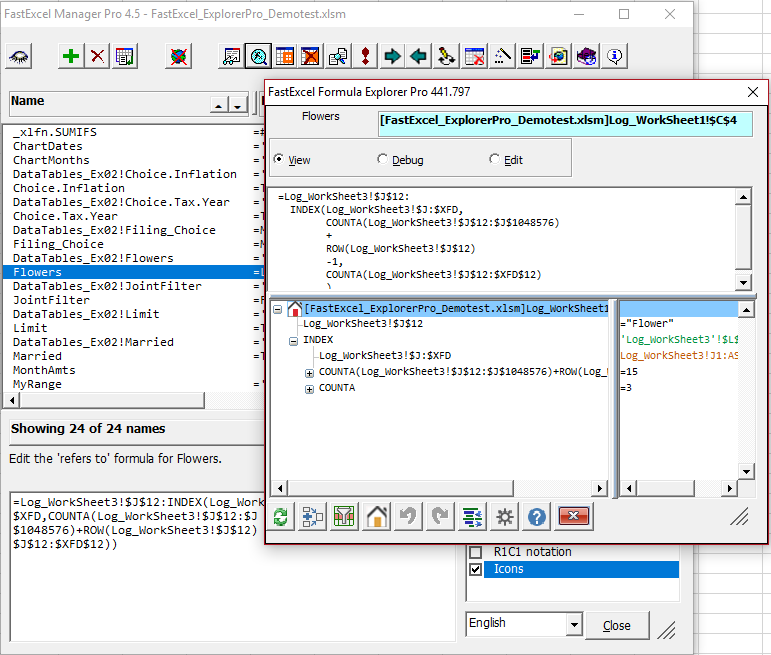771x655 pixels.
Task: Select the Debug radio button
Action: point(383,160)
